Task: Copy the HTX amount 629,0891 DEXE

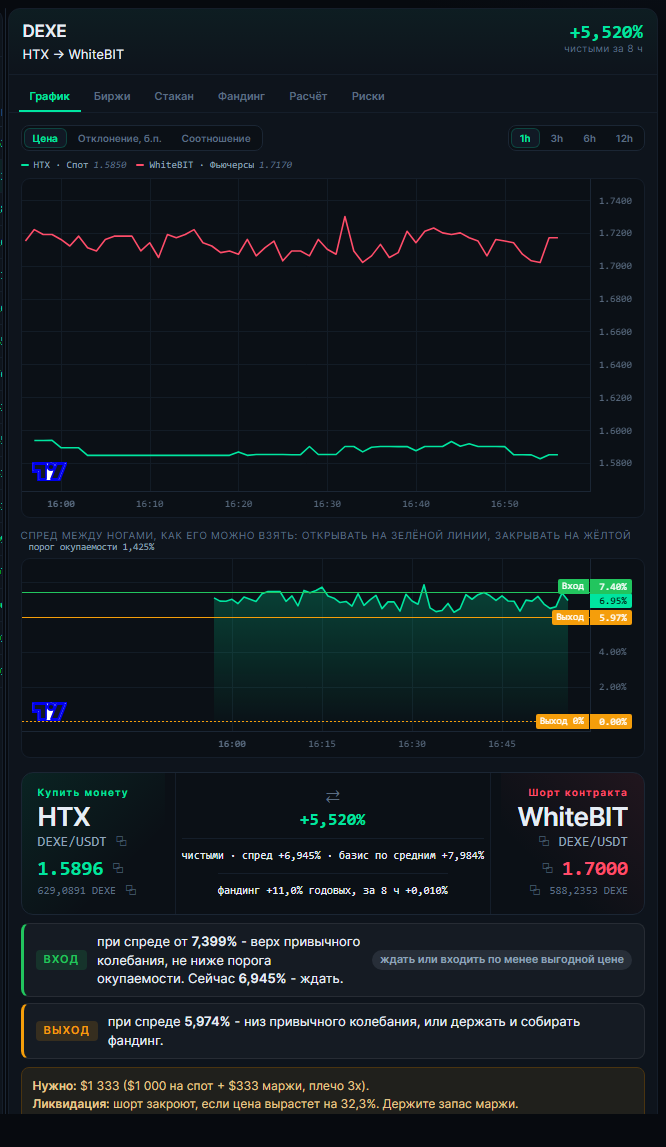Action: [131, 890]
